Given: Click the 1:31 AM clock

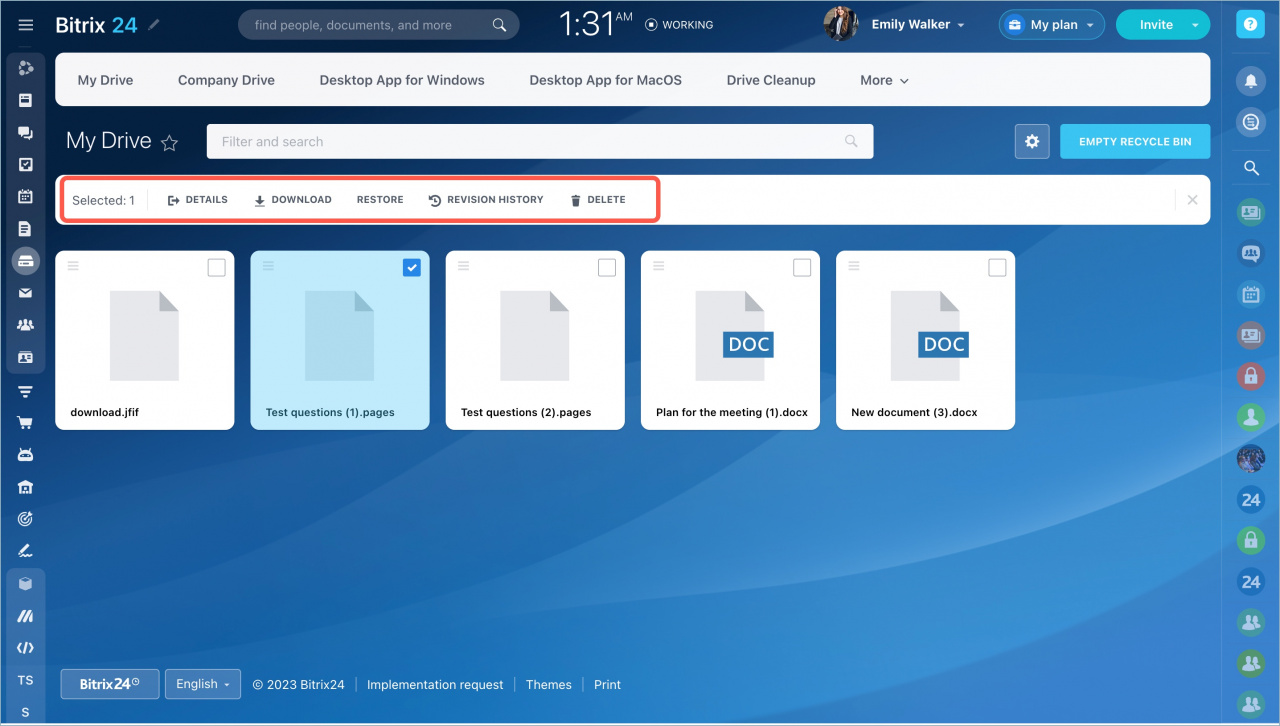Looking at the screenshot, I should 596,24.
